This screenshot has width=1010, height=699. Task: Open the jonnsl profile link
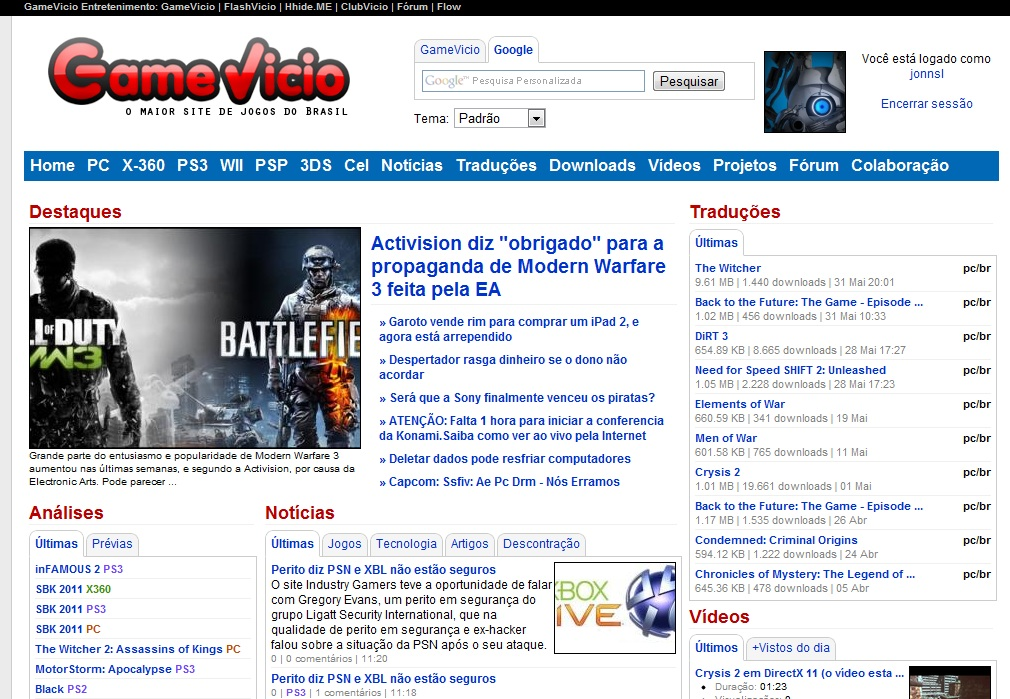pyautogui.click(x=926, y=73)
